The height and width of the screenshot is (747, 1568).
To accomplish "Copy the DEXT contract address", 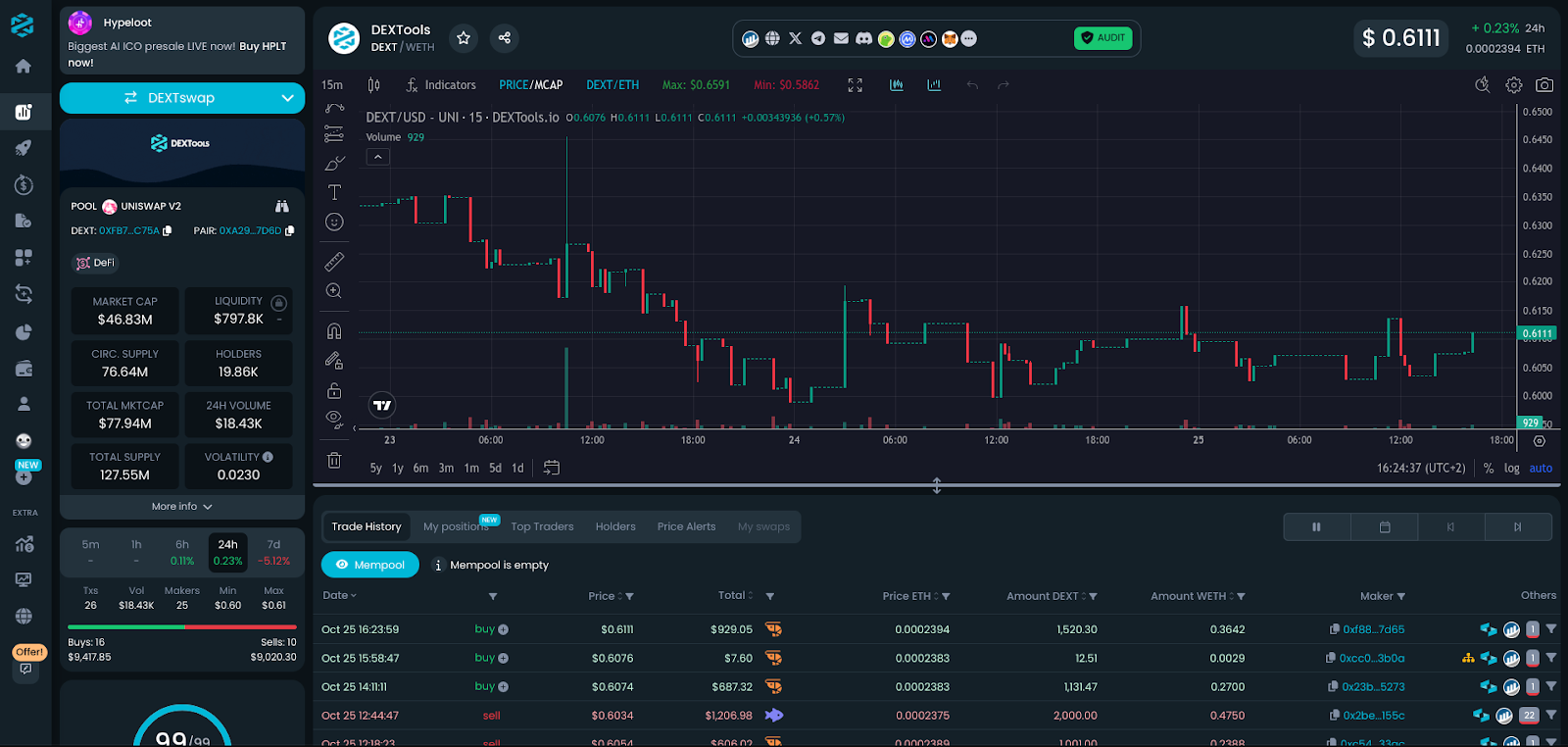I will (x=168, y=231).
